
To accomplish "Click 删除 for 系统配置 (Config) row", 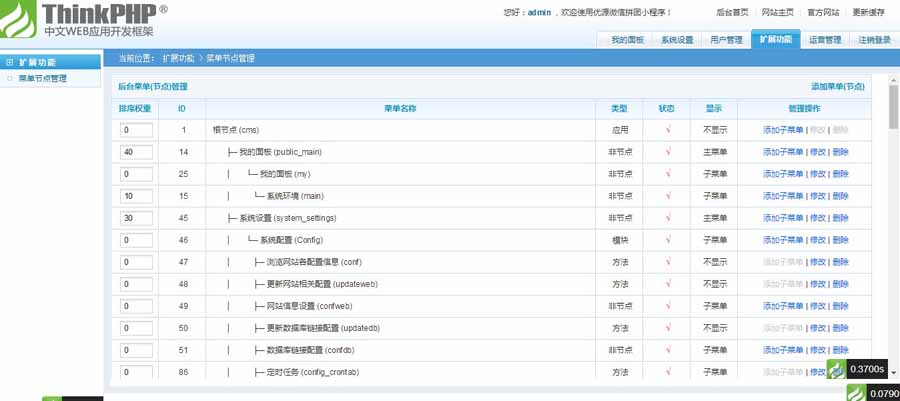I will (840, 240).
